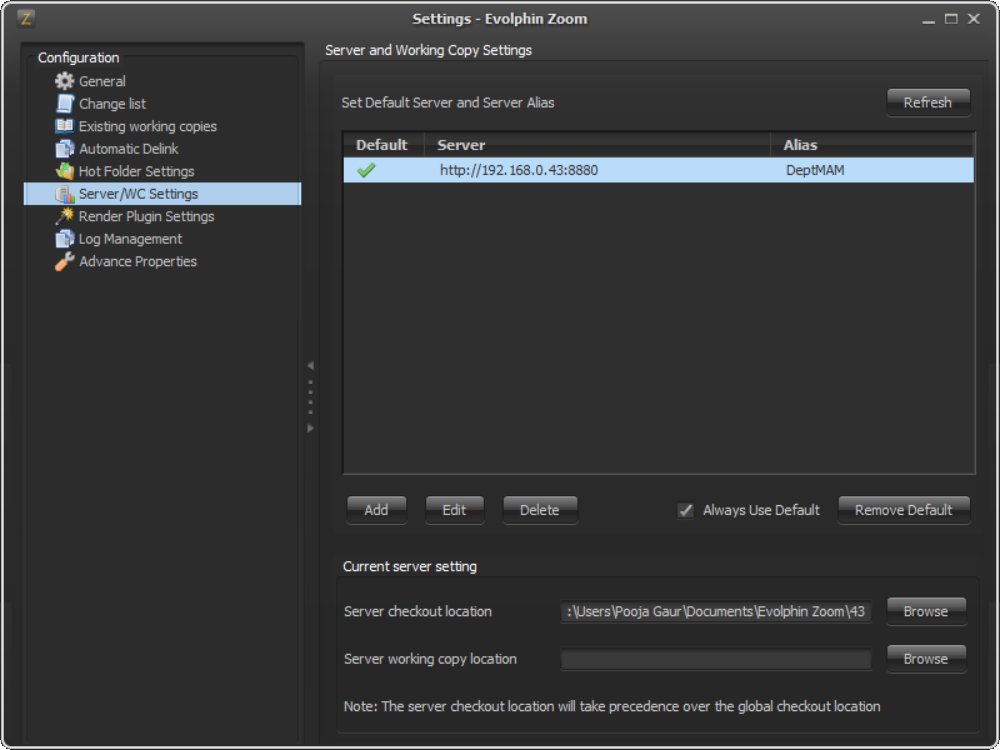Sort by the Server column header

pyautogui.click(x=597, y=145)
